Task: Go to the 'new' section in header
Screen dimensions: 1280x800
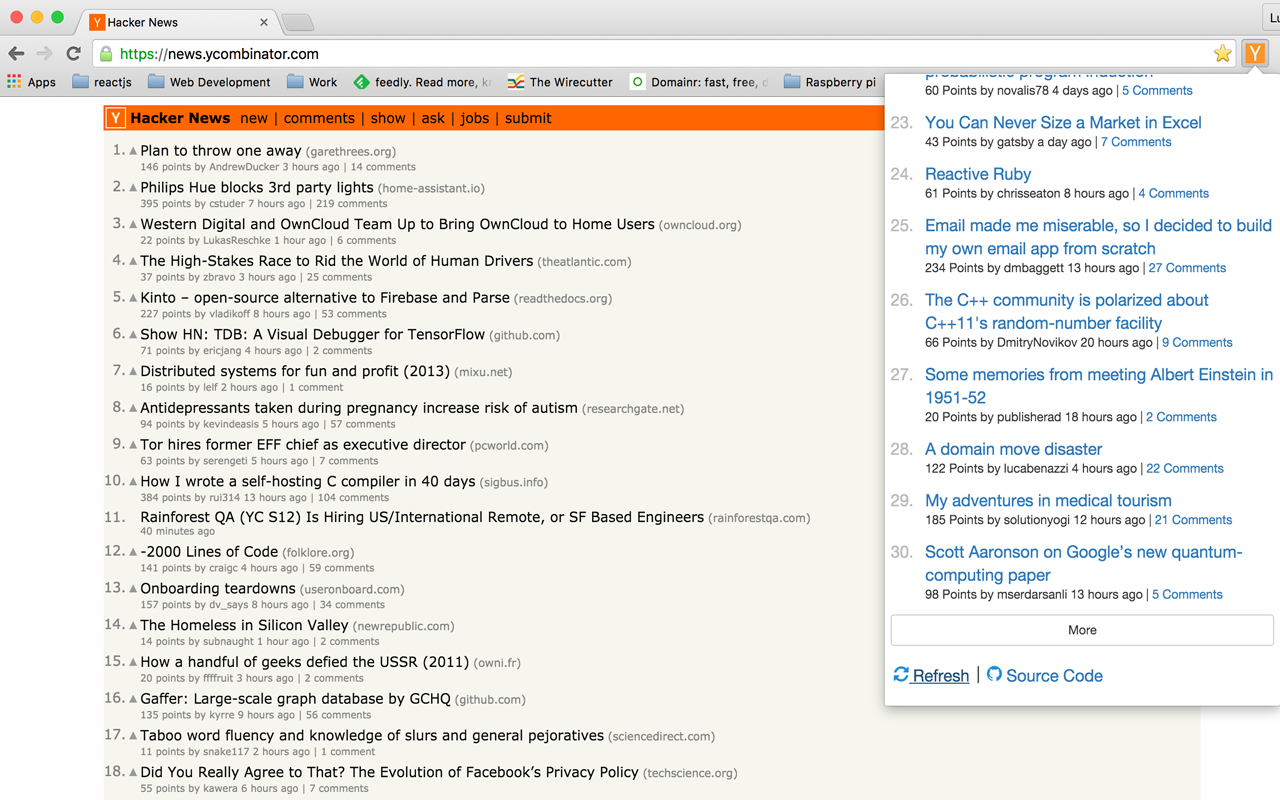Action: point(254,118)
